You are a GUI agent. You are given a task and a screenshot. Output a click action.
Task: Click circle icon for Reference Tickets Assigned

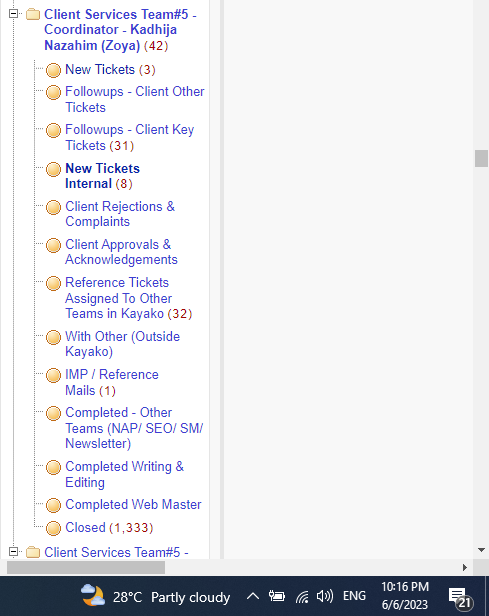tap(53, 284)
